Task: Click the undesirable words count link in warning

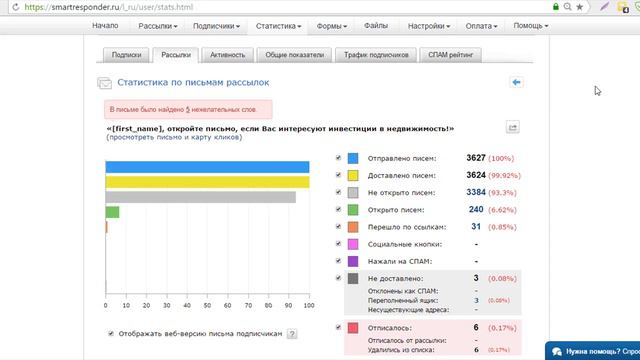Action: [188, 110]
